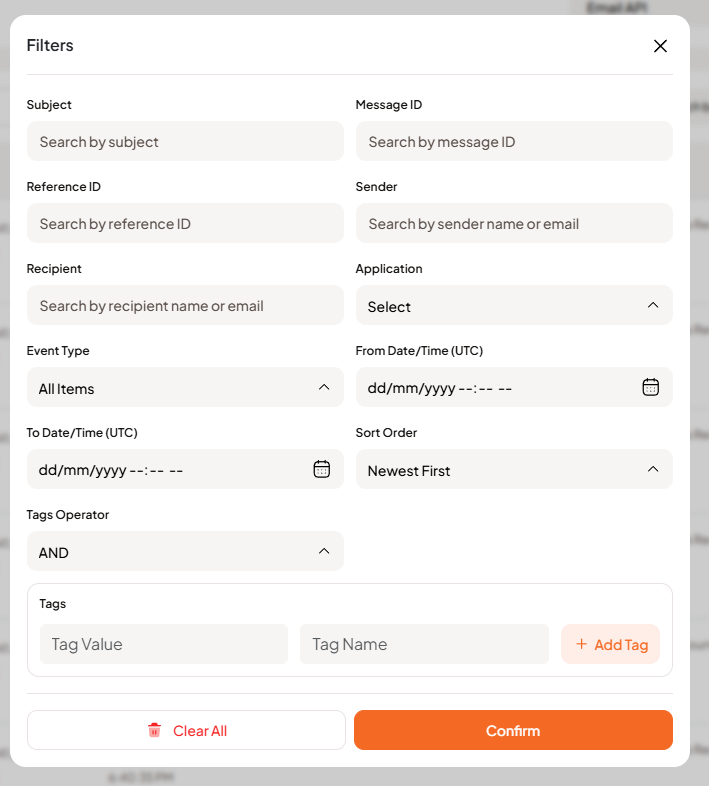Screen dimensions: 709x786
Task: Click the plus icon on Add Tag
Action: pos(581,644)
